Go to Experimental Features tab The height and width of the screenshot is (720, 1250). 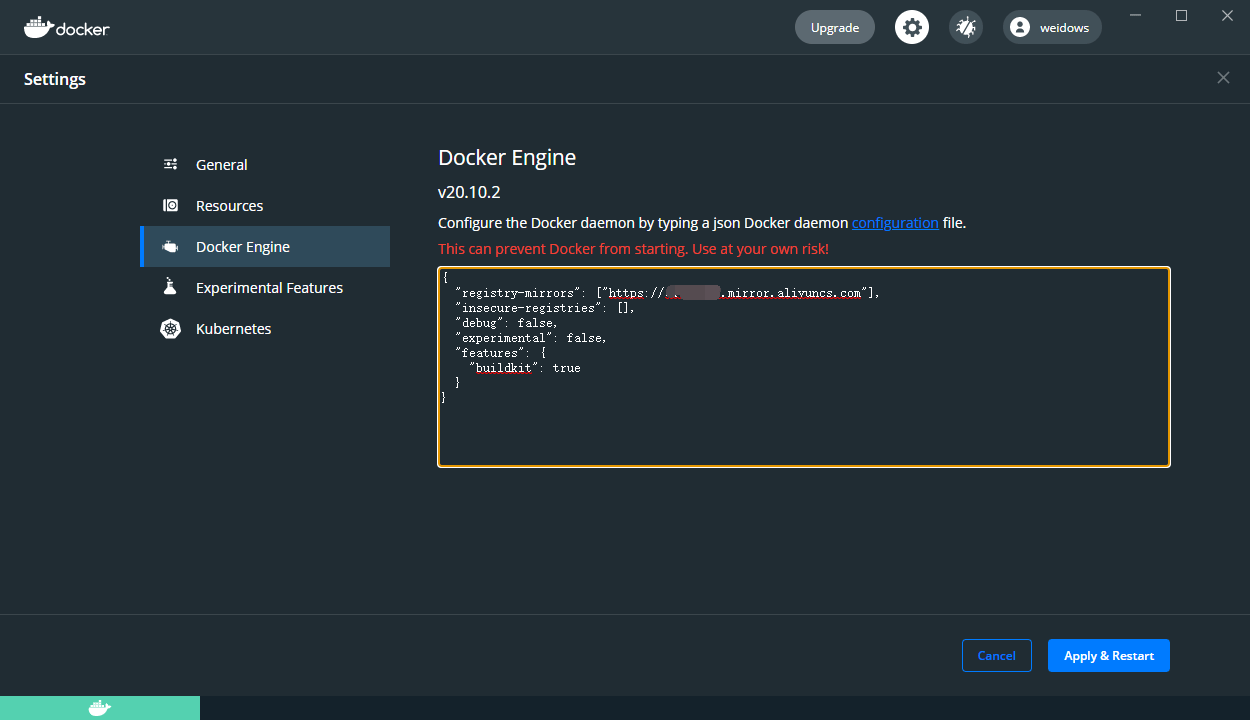pos(265,287)
